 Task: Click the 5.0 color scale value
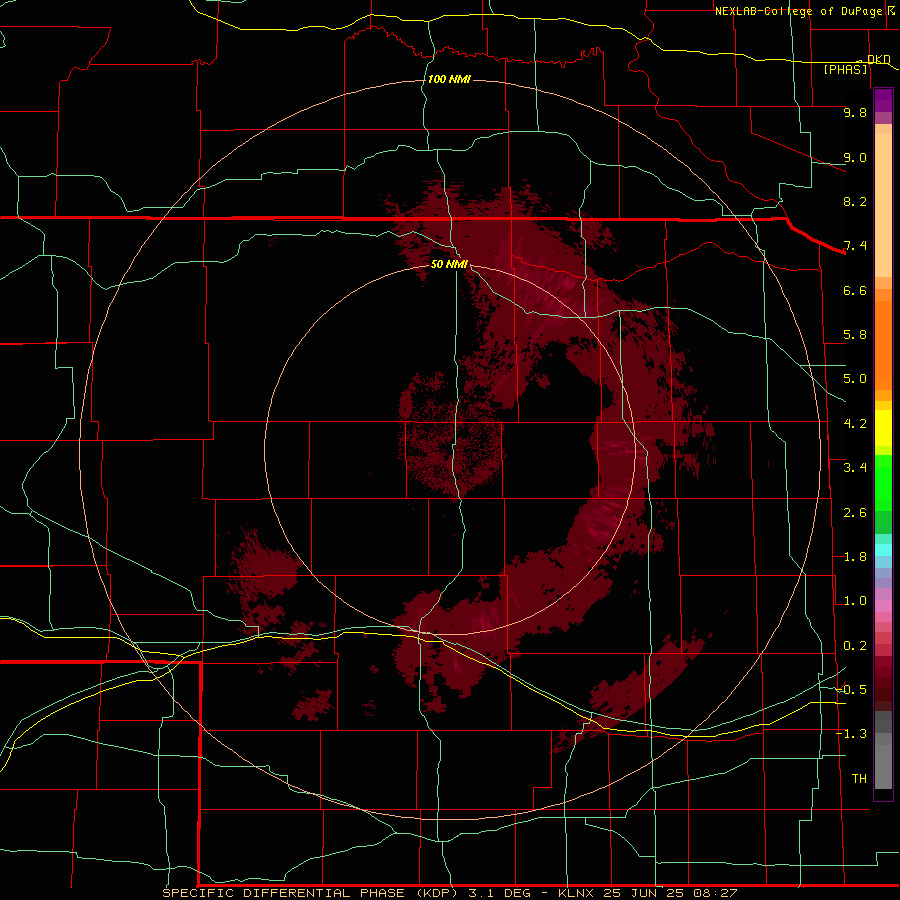pos(855,379)
